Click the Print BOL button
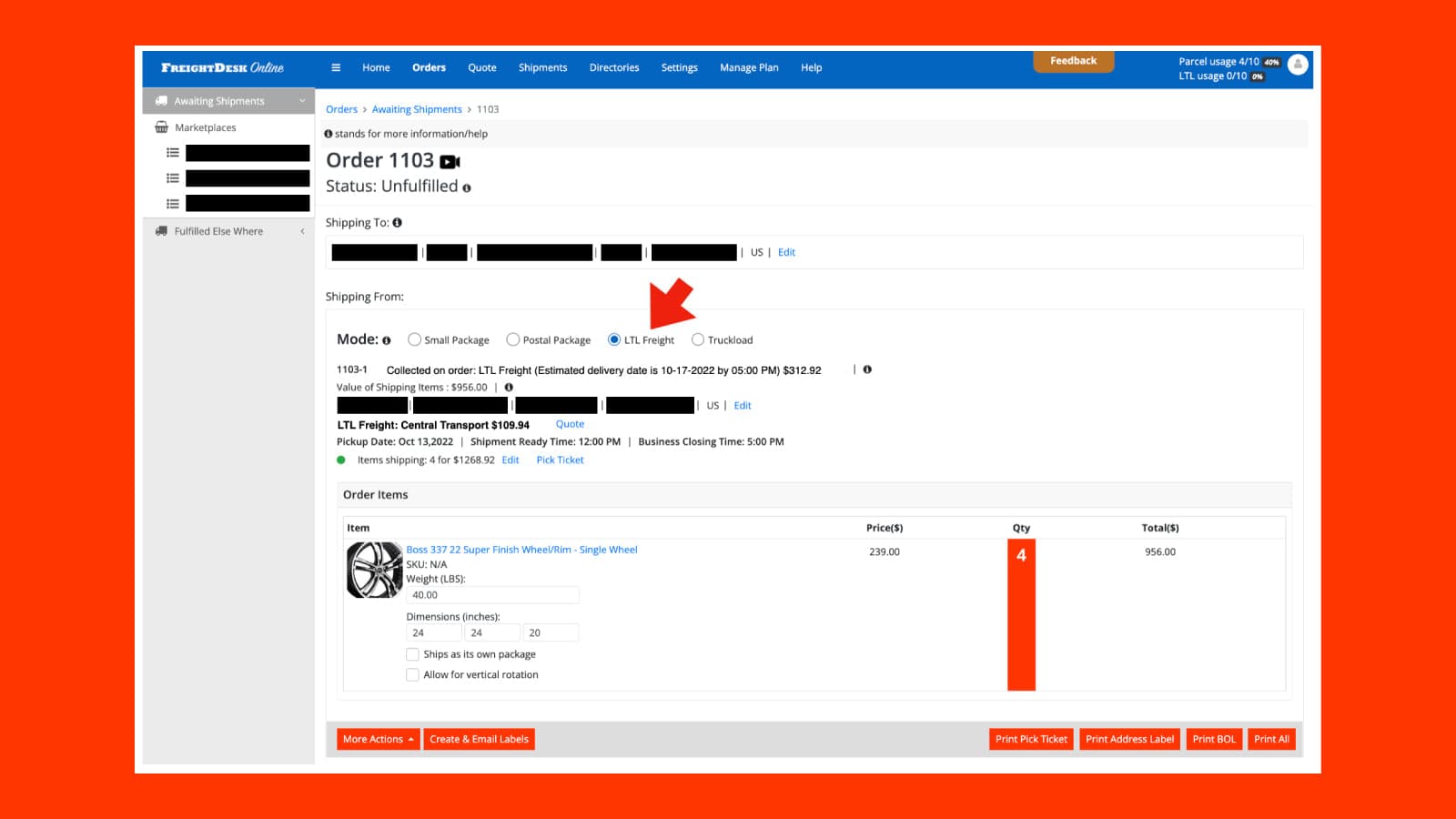 point(1214,739)
